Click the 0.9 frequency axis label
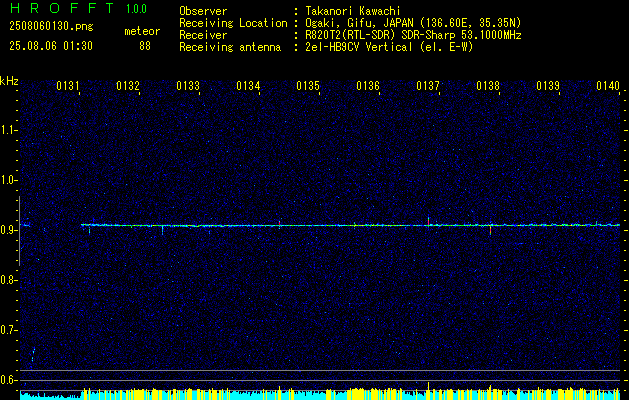 point(8,230)
